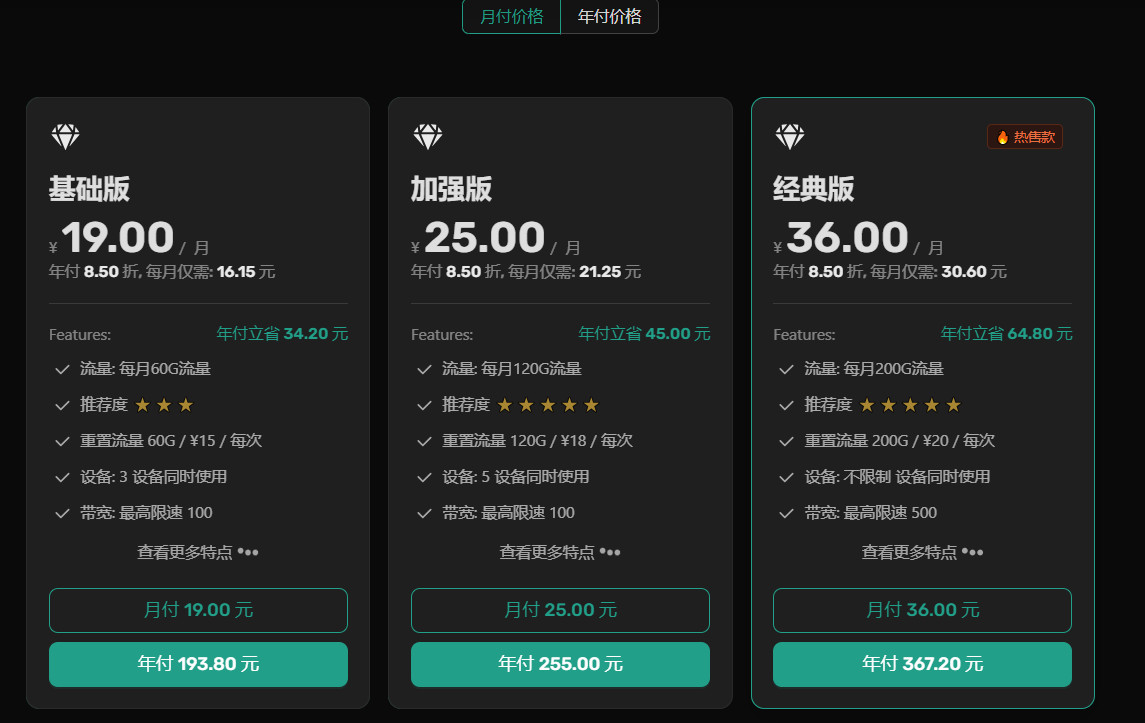The width and height of the screenshot is (1145, 723).
Task: Click the 月付 25.00 元 button
Action: 560,610
